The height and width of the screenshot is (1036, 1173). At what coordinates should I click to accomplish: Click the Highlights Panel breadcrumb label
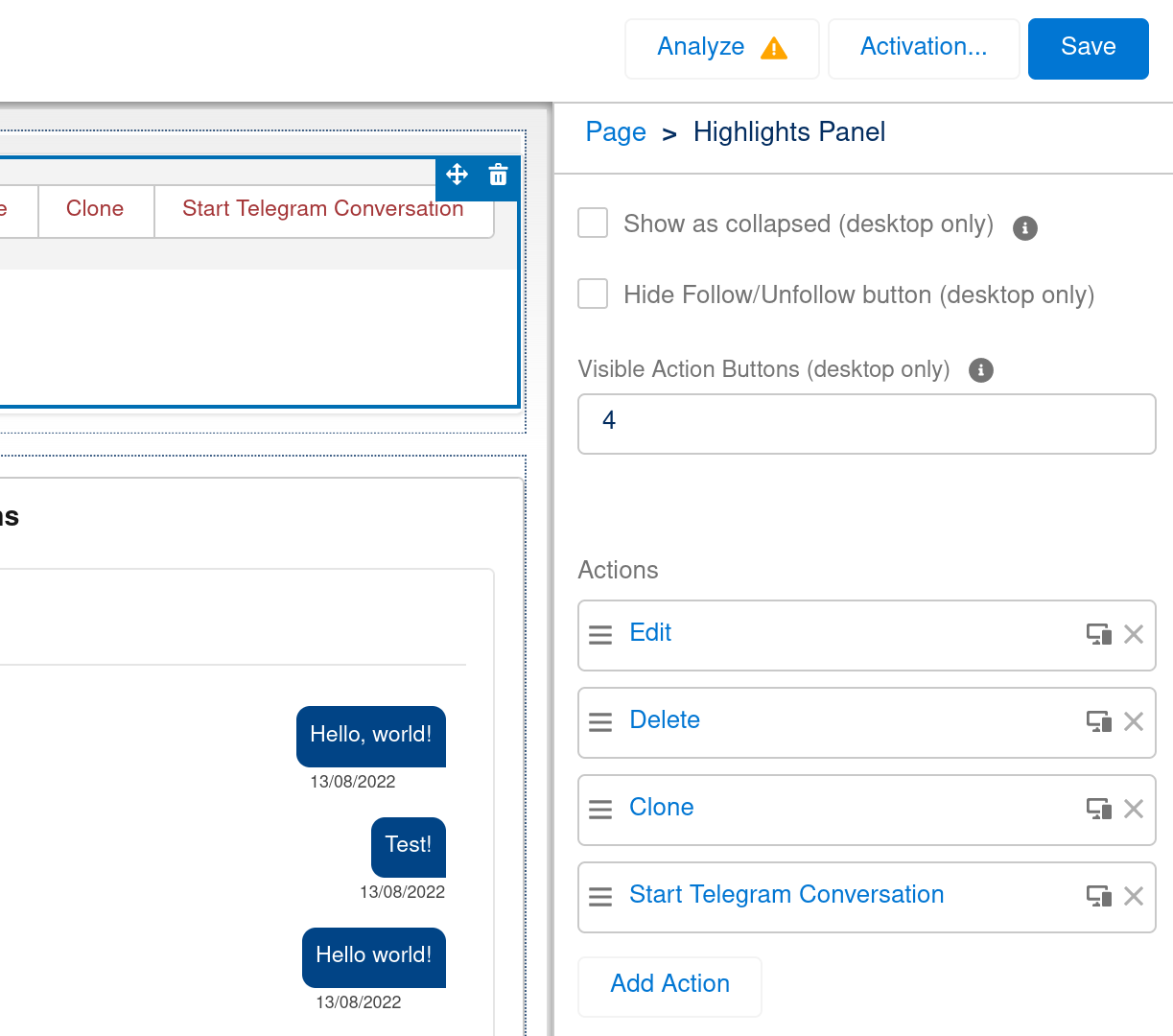pos(789,132)
